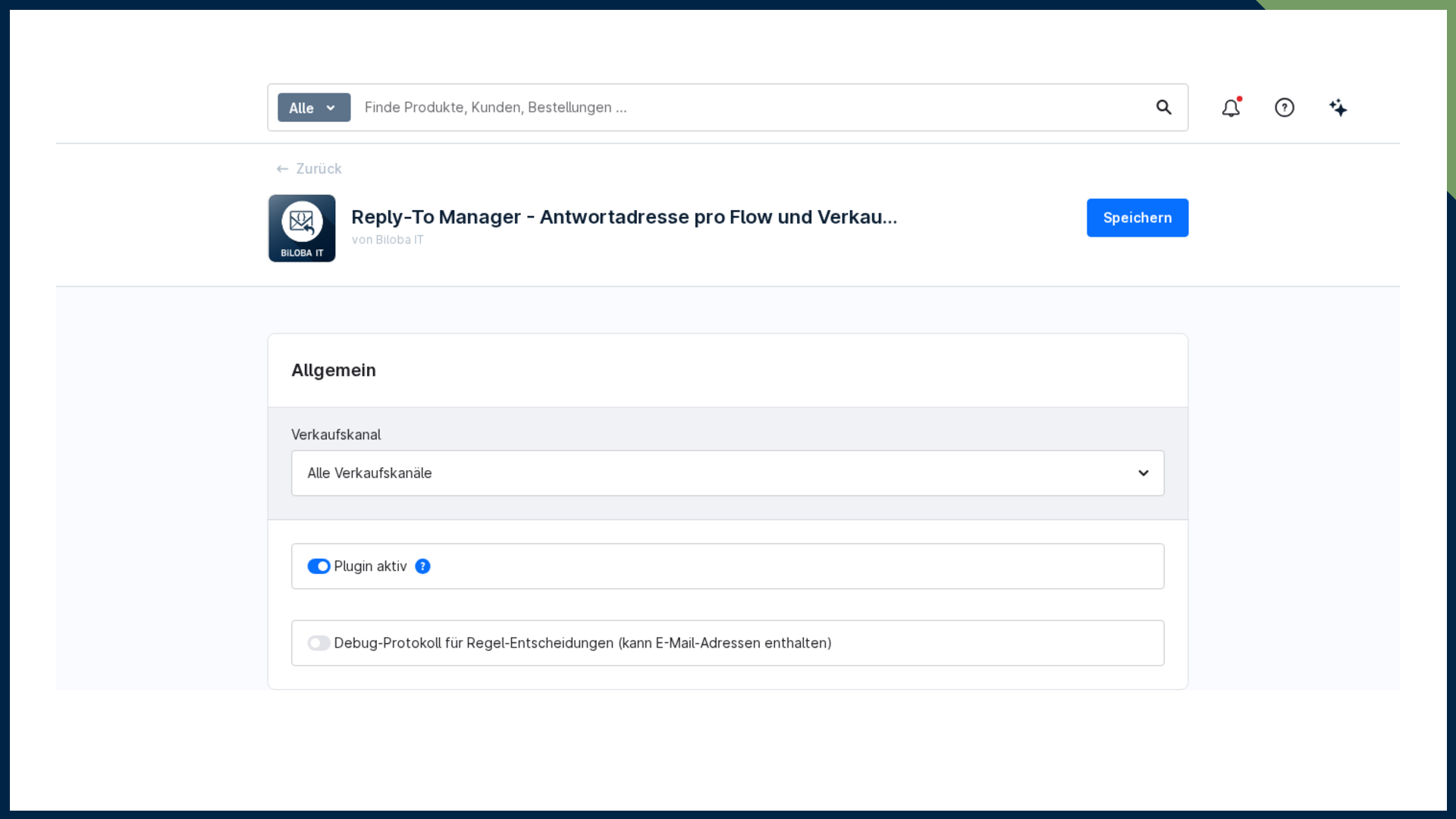The image size is (1456, 819).
Task: Open the Alle search filter dropdown
Action: 314,108
